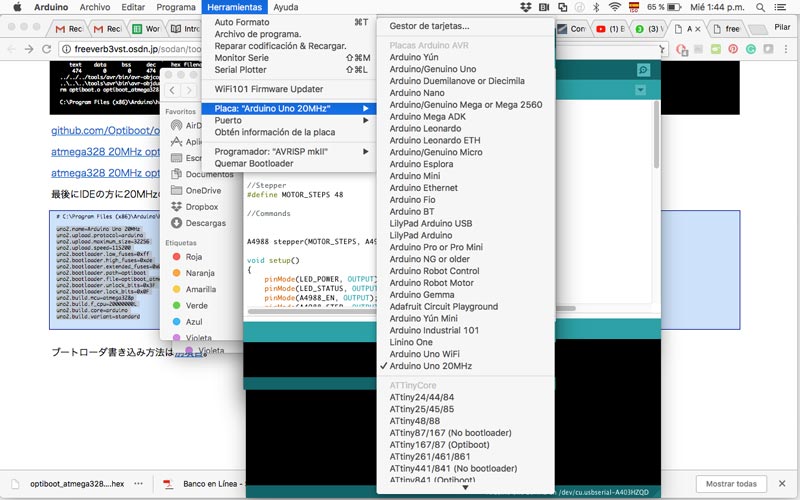Image resolution: width=800 pixels, height=500 pixels.
Task: Click Finder forward navigation arrow
Action: coord(189,90)
